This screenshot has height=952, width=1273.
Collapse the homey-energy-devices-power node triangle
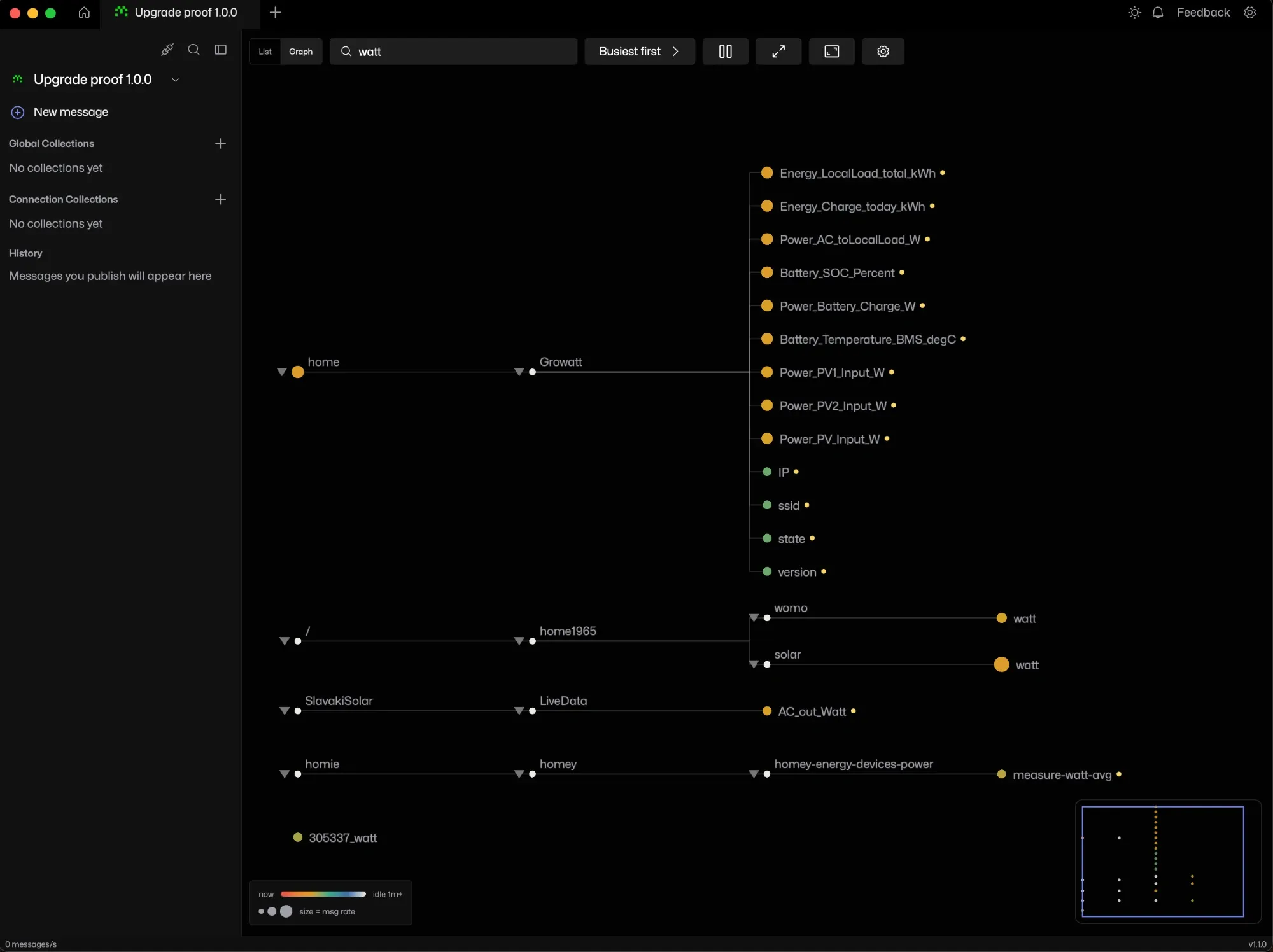[754, 774]
